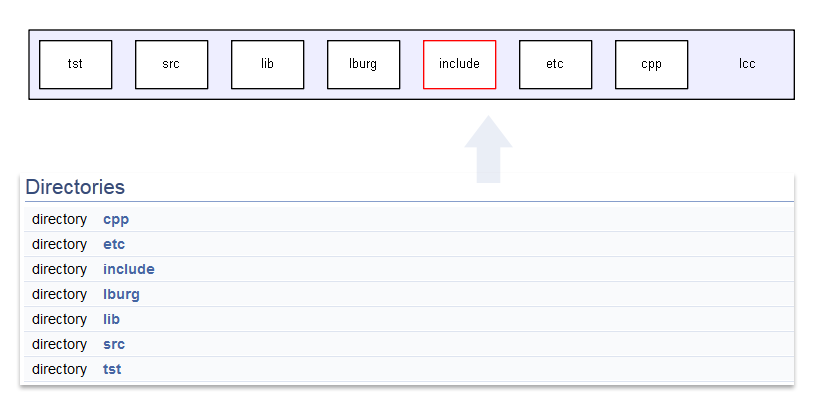Click the "directory" label beside cpp
This screenshot has height=417, width=834.
59,219
